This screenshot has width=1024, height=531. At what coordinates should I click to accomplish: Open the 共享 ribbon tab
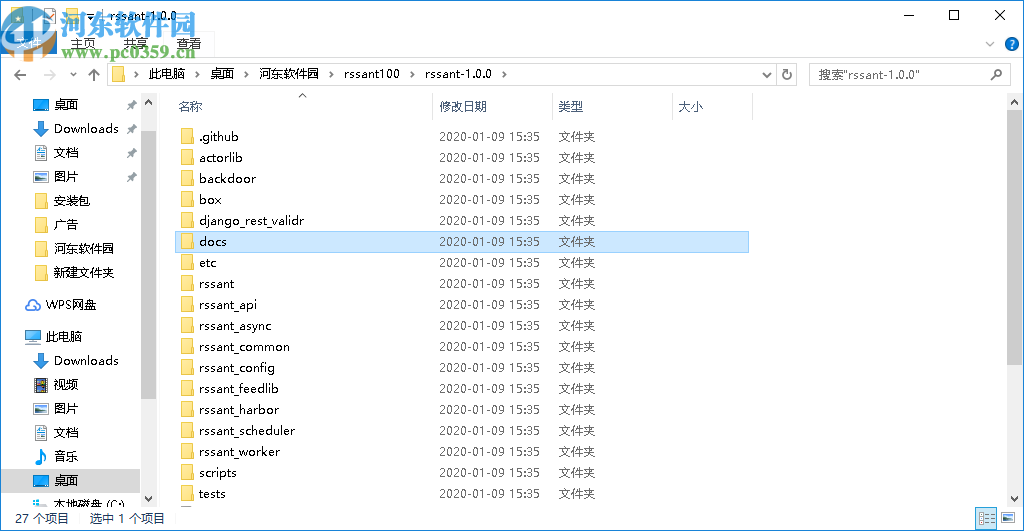[x=136, y=44]
